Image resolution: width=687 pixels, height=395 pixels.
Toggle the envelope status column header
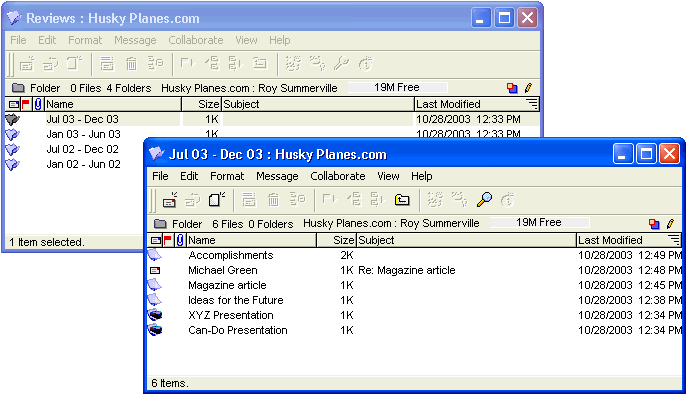[156, 240]
